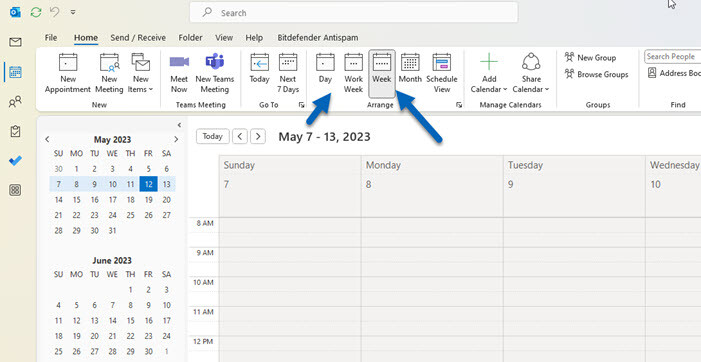701x362 pixels.
Task: Click the main Search box
Action: tap(354, 13)
